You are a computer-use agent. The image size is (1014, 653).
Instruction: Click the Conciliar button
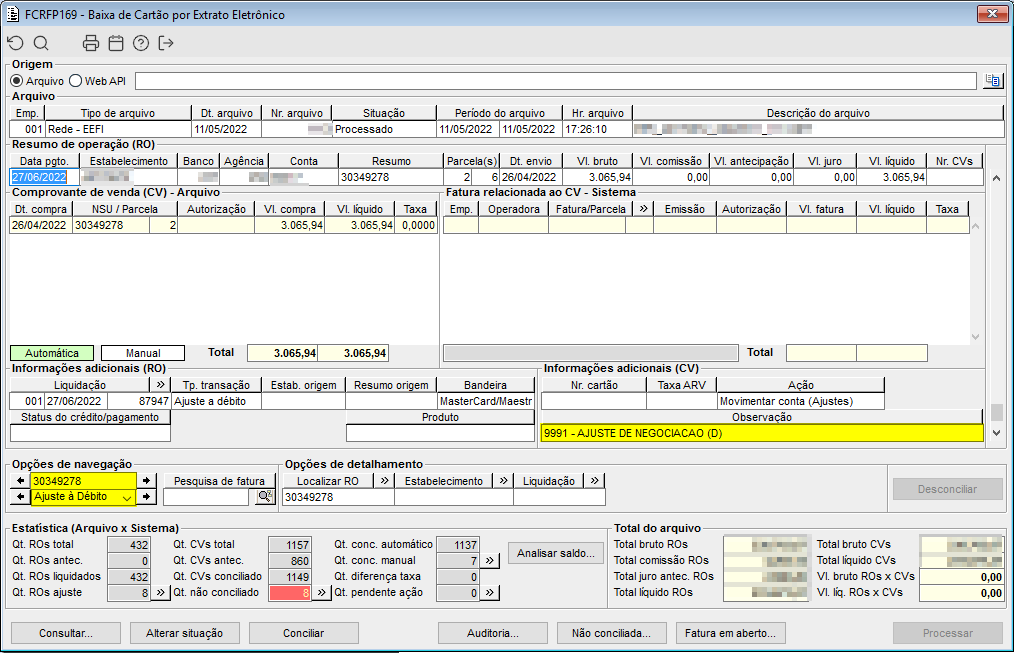pos(304,633)
